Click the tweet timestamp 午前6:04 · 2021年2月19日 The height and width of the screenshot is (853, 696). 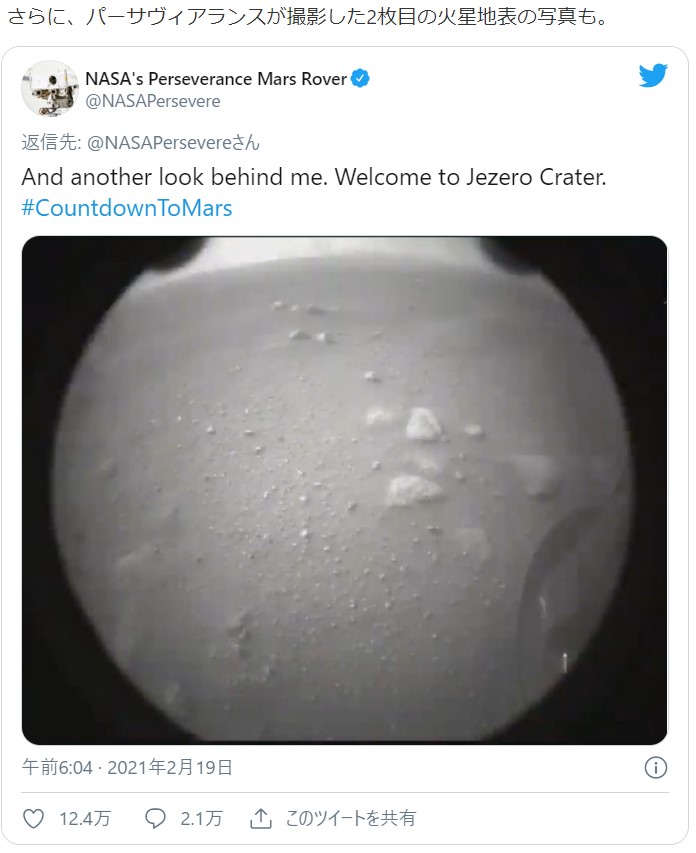pos(127,768)
